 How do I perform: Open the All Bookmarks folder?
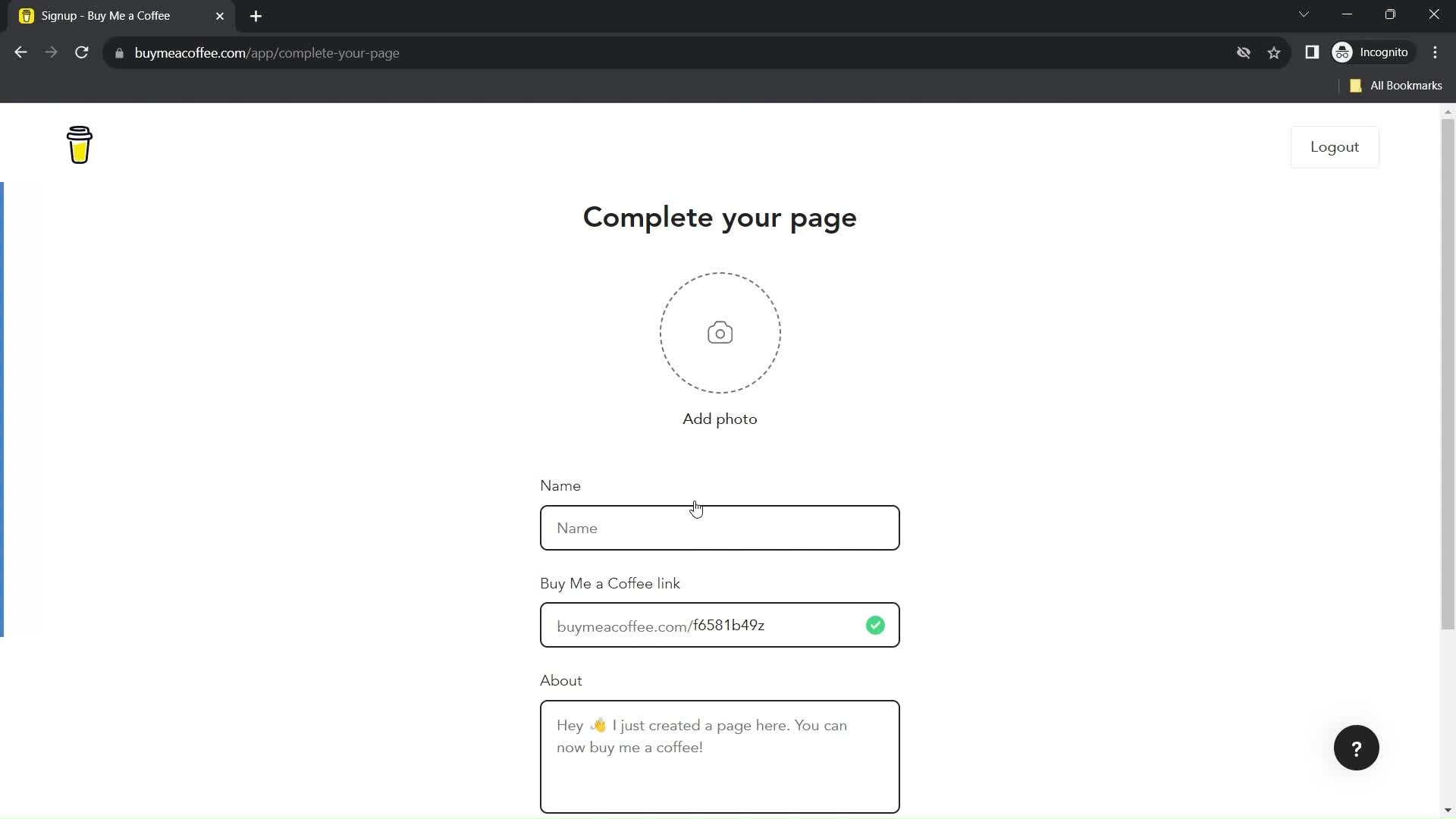[1395, 86]
